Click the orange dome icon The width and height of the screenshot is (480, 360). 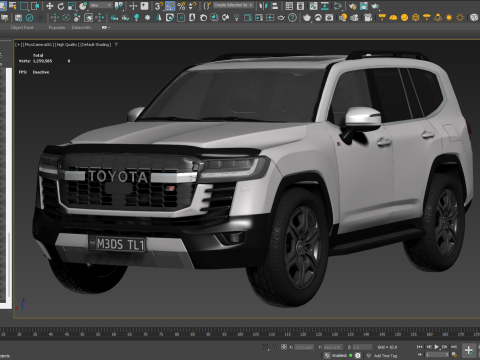click(393, 17)
